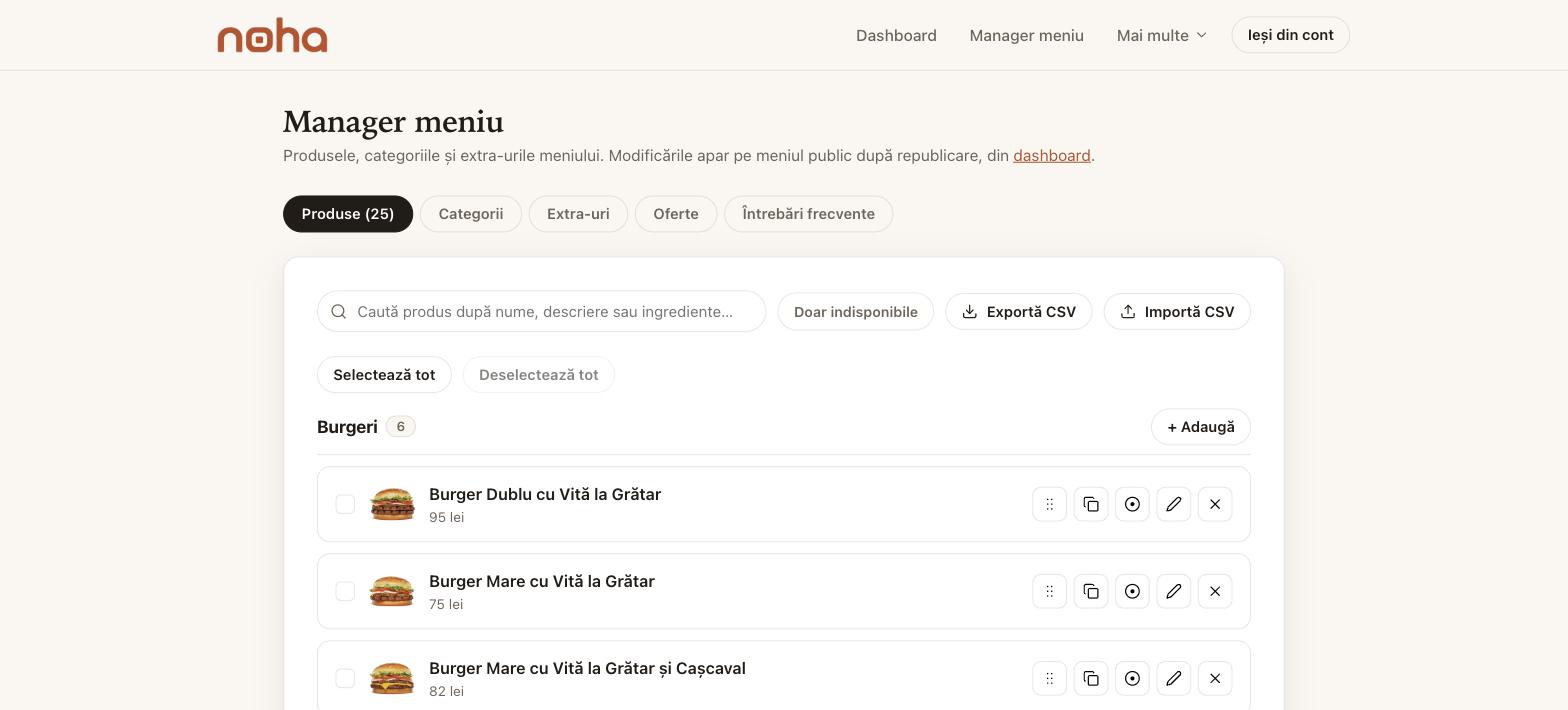This screenshot has height=710, width=1568.
Task: Tick the checkbox for the 75 lei burger
Action: [345, 591]
